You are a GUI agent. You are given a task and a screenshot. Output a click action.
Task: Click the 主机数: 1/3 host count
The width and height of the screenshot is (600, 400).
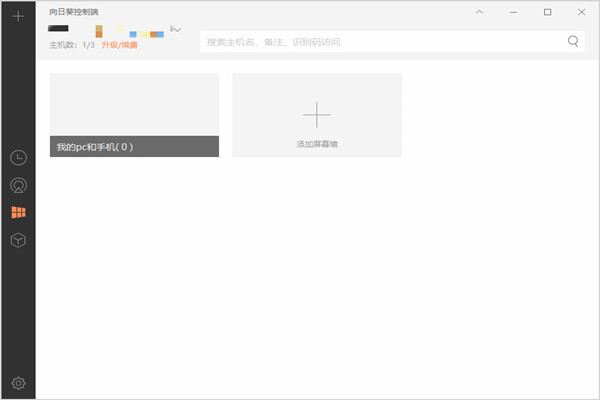tap(71, 45)
